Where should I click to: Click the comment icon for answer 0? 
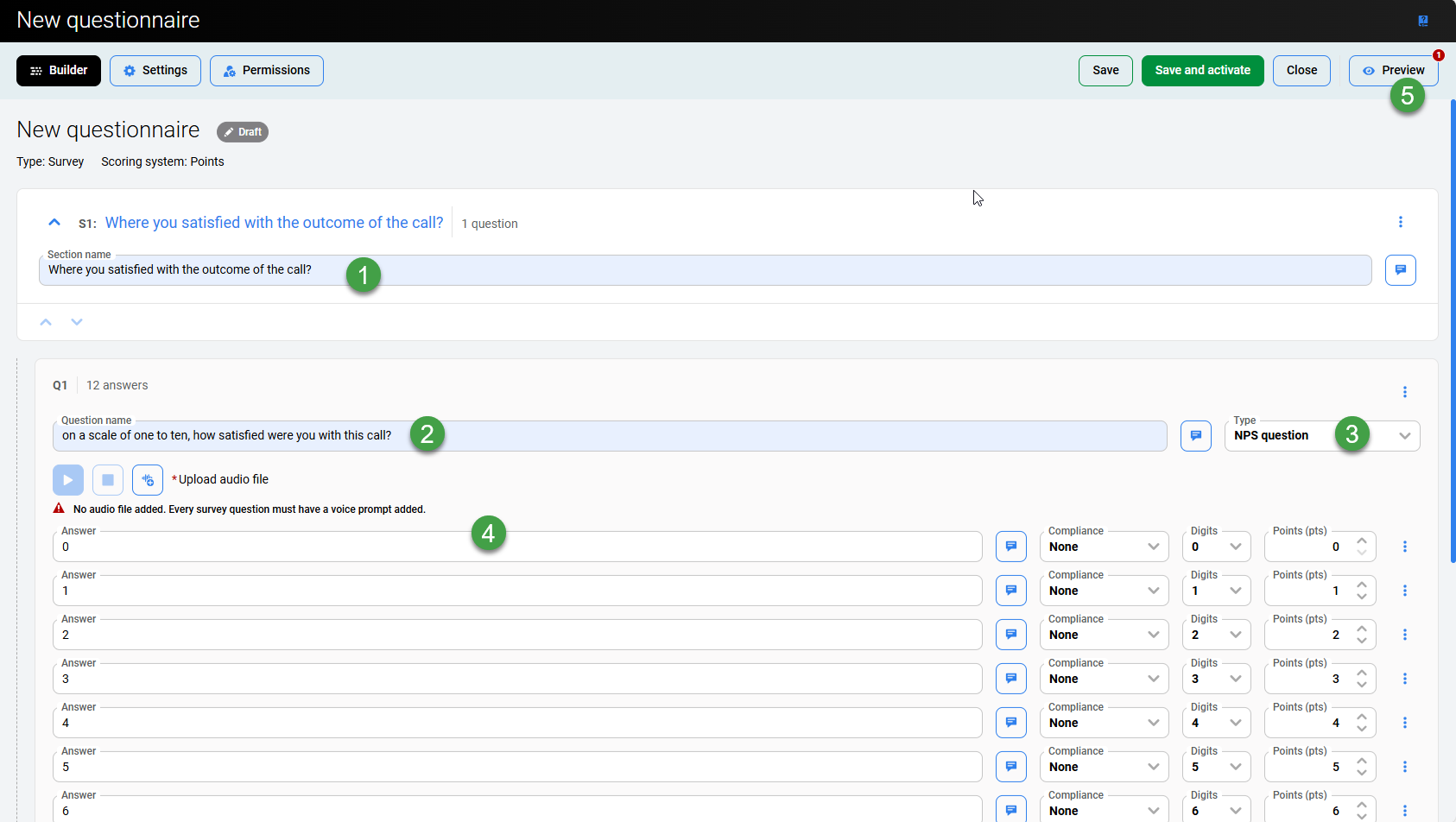click(1010, 547)
